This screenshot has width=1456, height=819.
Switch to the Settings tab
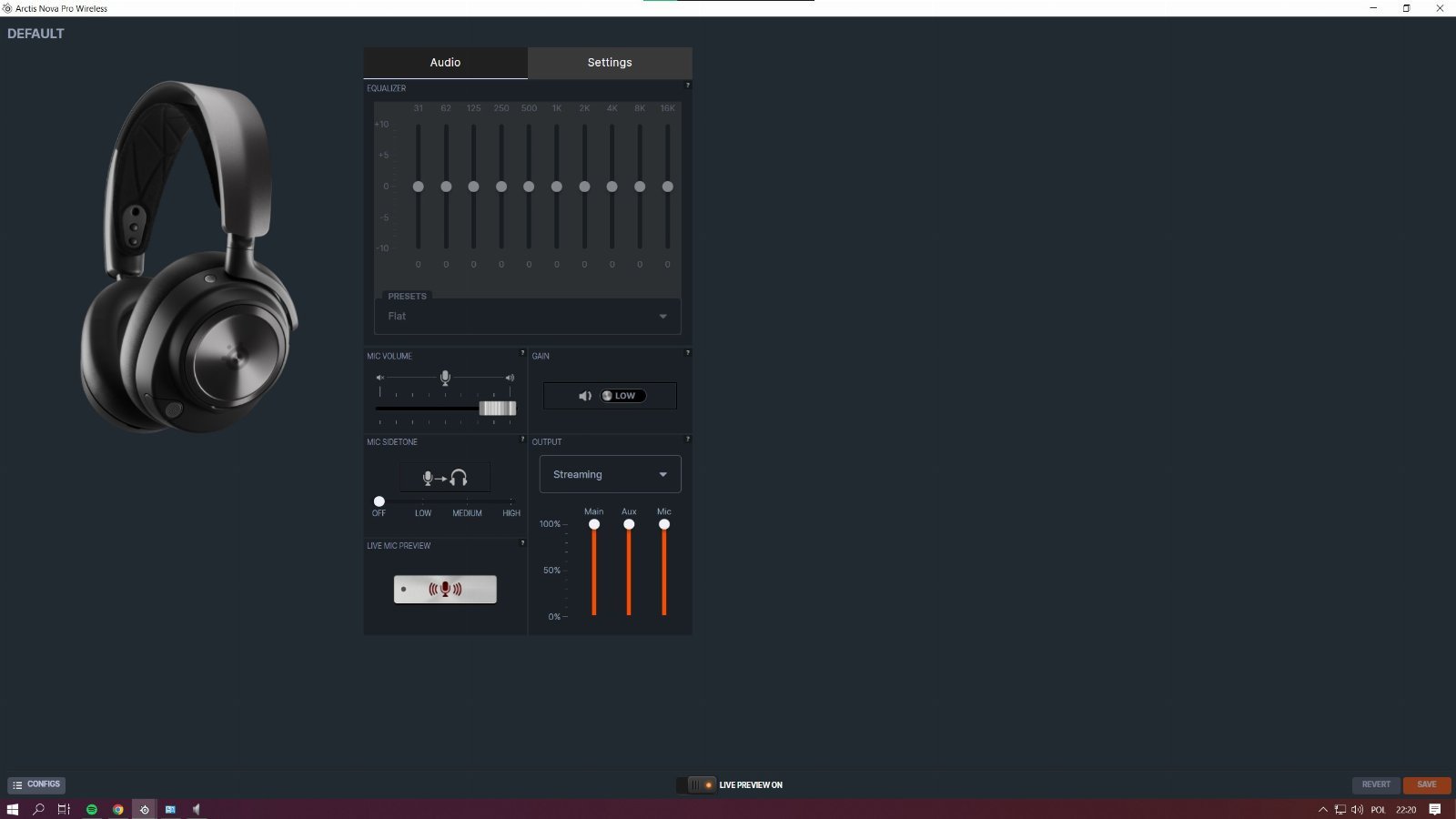[610, 63]
